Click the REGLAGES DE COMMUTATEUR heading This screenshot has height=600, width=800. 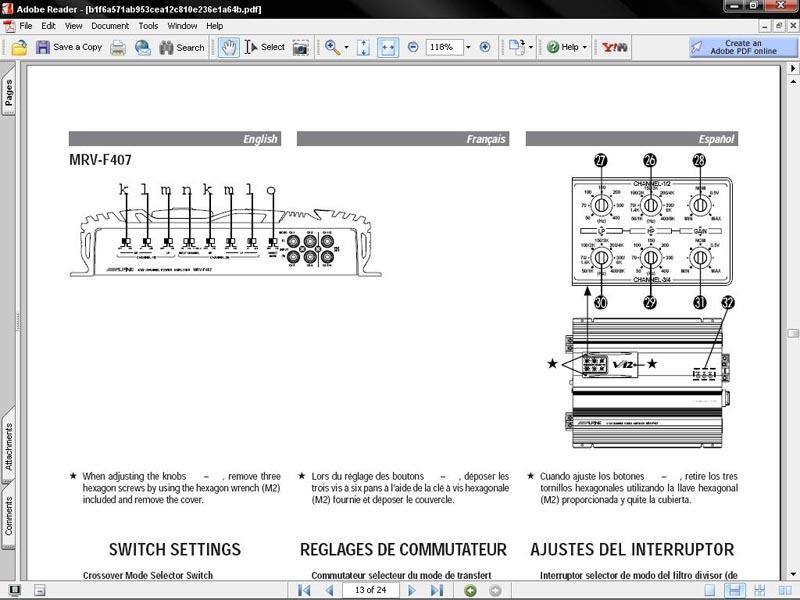pyautogui.click(x=403, y=549)
